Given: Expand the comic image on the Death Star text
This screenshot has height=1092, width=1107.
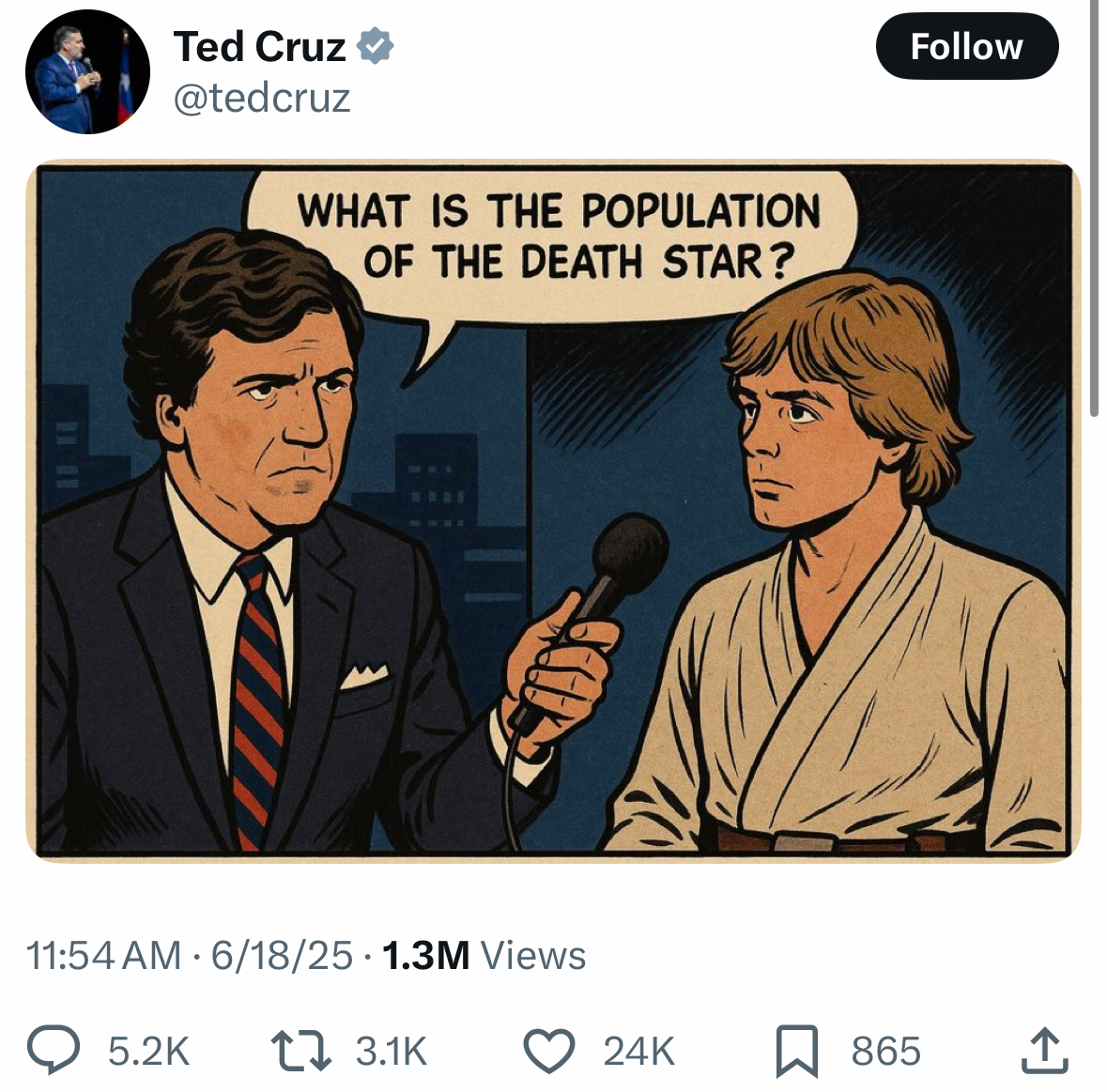Looking at the screenshot, I should pos(560,236).
